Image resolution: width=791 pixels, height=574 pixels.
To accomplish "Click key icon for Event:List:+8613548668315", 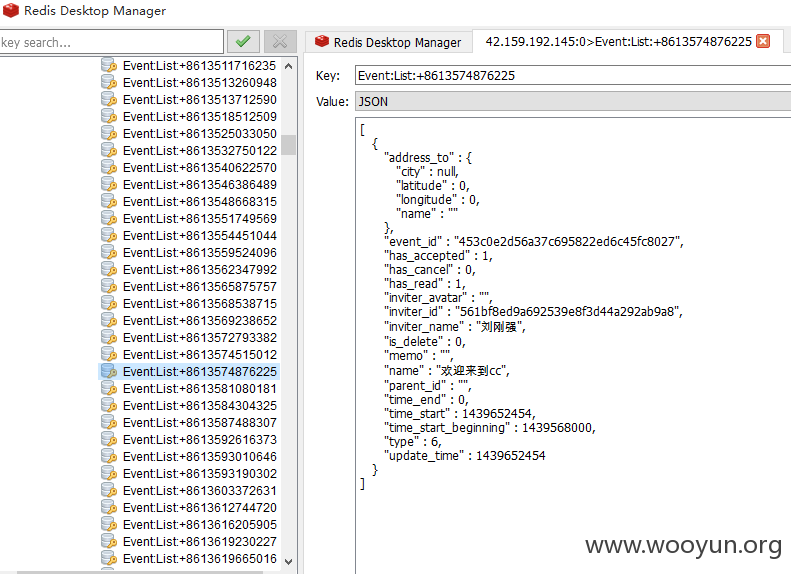I will pyautogui.click(x=109, y=201).
